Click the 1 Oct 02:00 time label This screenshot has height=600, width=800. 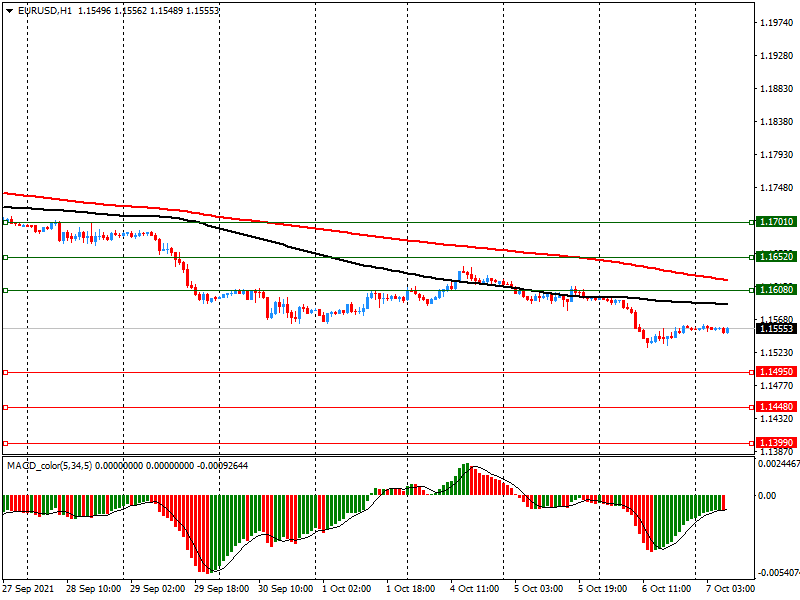pos(346,589)
